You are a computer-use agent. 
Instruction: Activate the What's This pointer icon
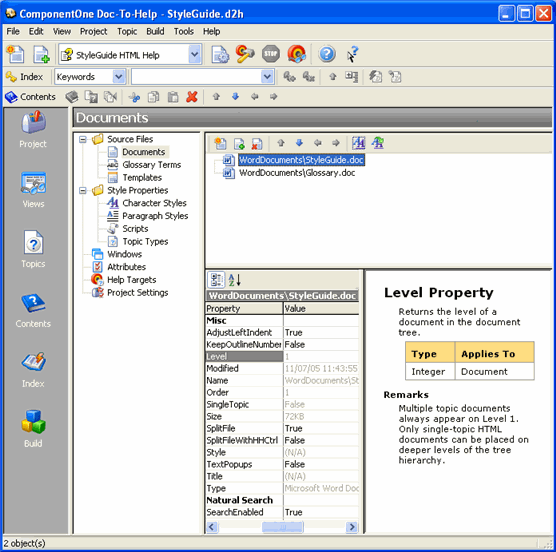click(x=352, y=54)
